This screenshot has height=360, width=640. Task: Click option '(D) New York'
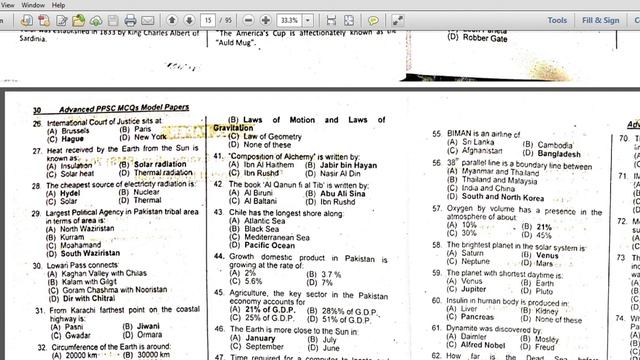[142, 137]
